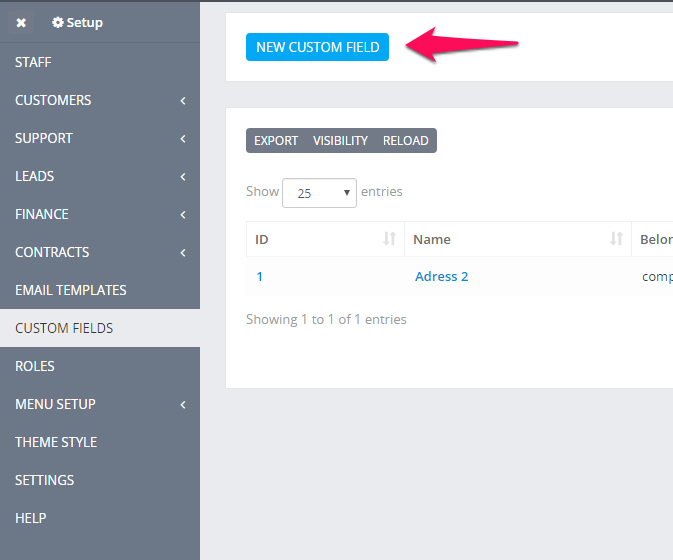
Task: Sort table by ID column arrows
Action: [389, 238]
